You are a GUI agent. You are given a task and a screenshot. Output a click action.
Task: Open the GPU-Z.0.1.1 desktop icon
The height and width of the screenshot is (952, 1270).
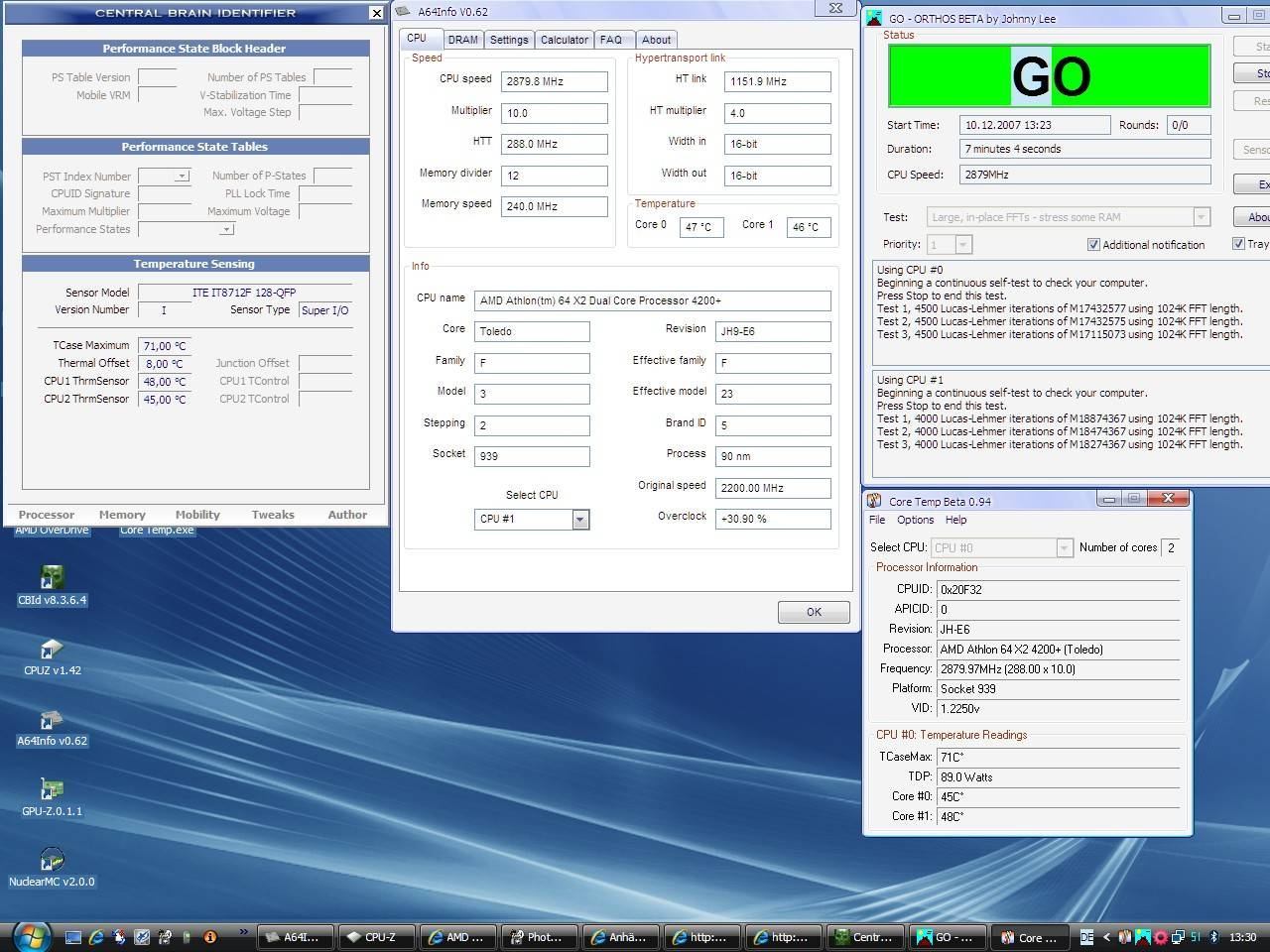(52, 796)
